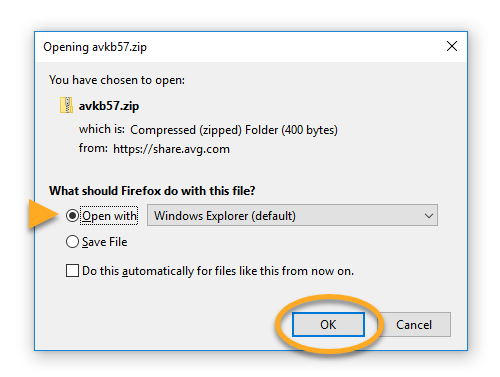
Task: Select the Open with radio button
Action: pos(72,216)
